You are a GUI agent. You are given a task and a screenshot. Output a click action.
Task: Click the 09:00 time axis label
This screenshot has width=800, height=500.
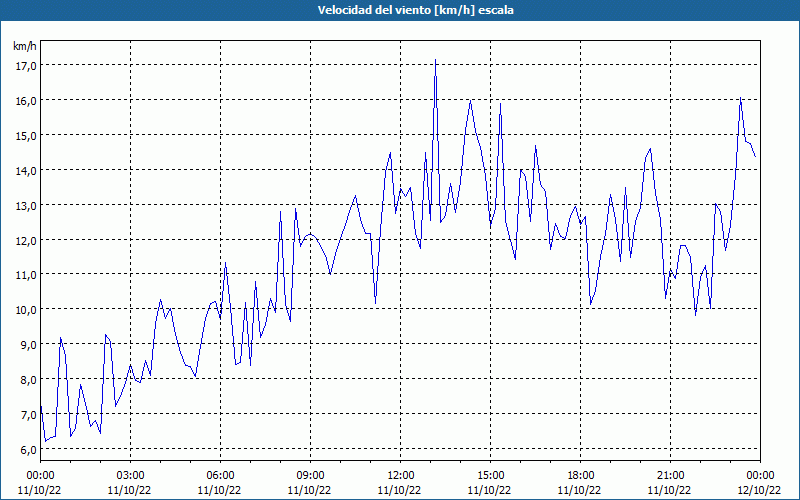pyautogui.click(x=310, y=476)
